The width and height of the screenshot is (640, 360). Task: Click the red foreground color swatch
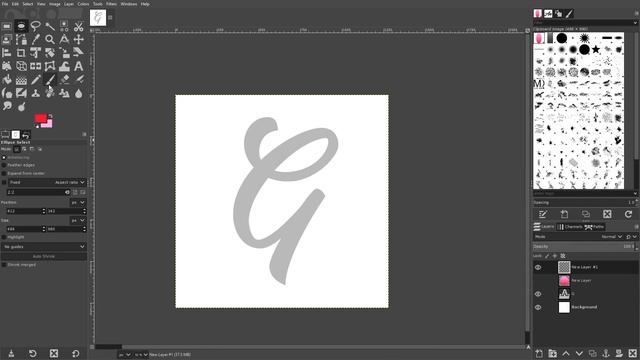40,118
